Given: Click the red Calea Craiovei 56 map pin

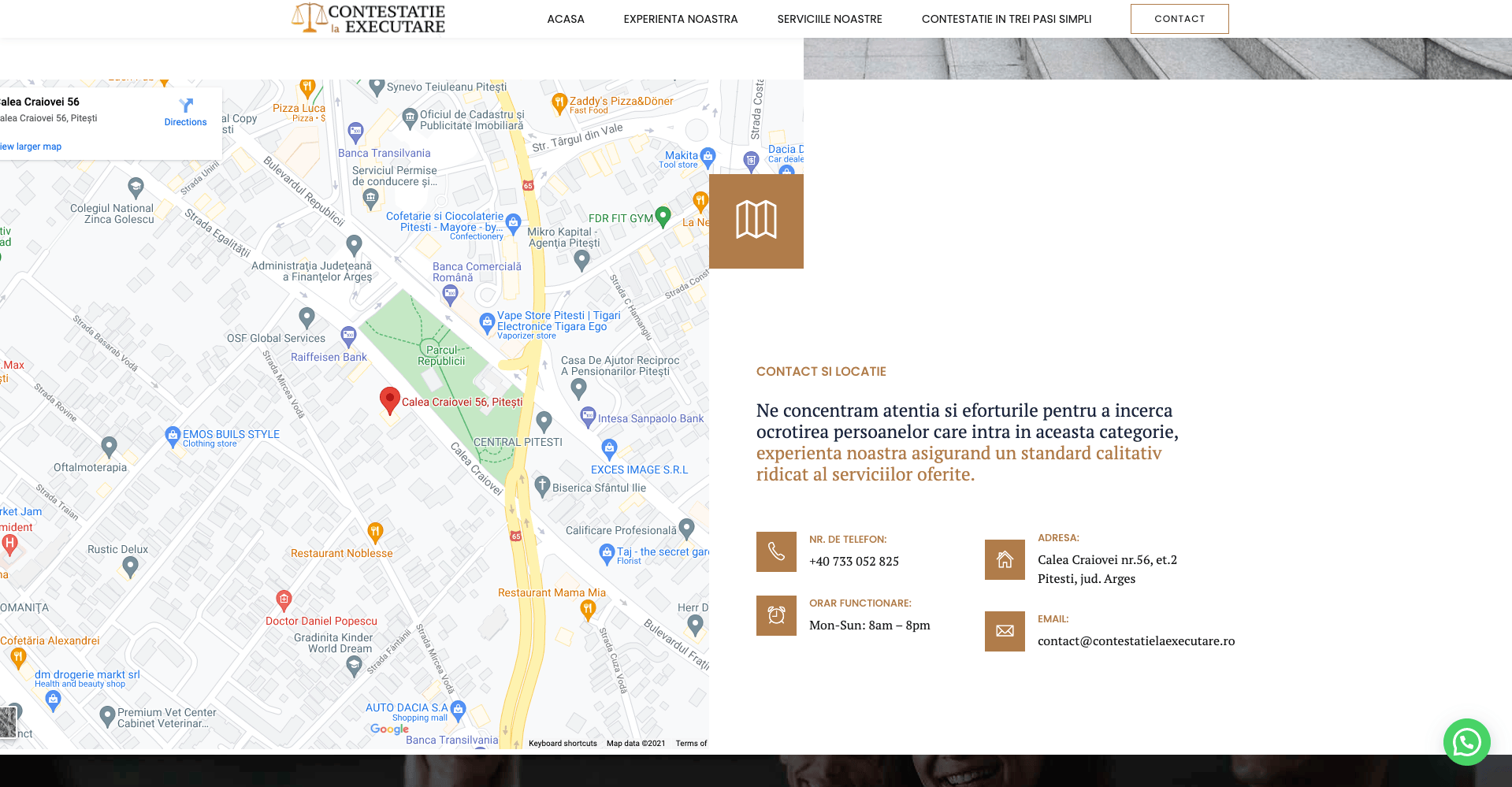Looking at the screenshot, I should [x=389, y=400].
